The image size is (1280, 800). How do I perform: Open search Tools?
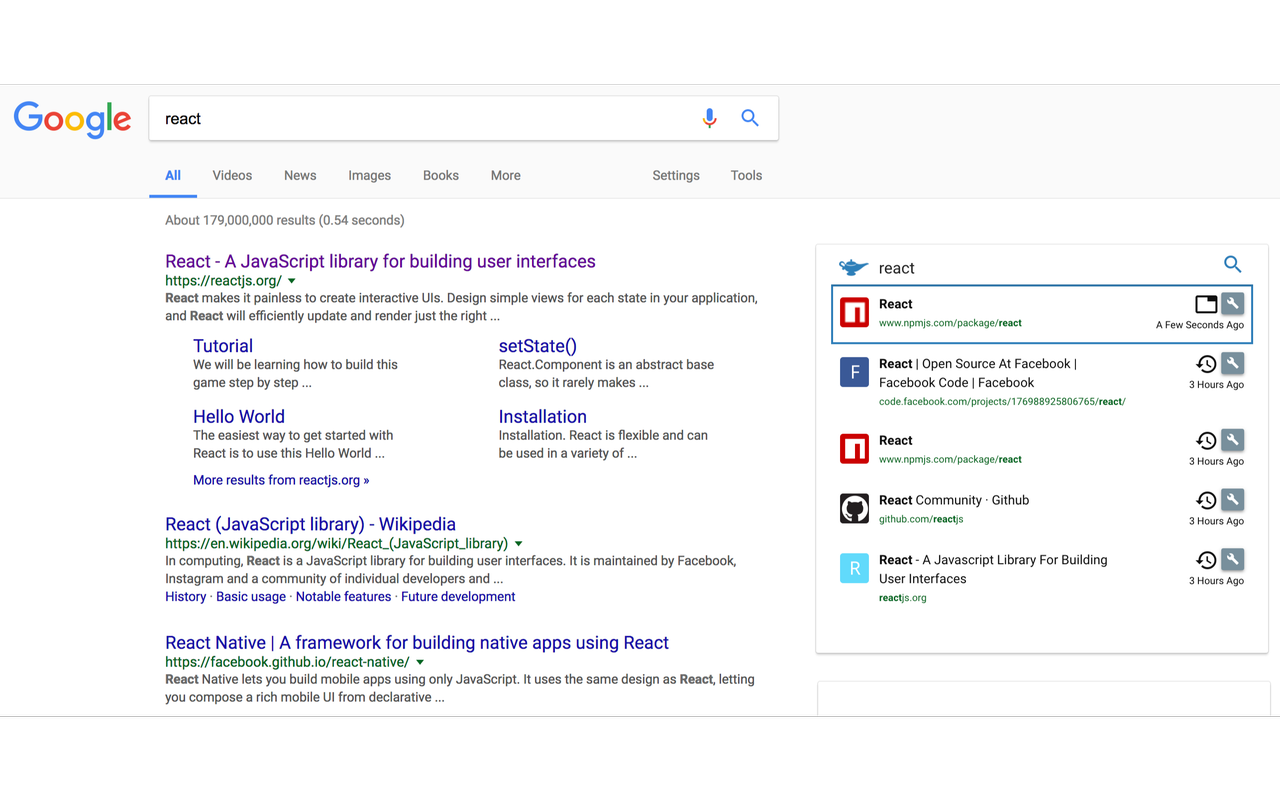(x=746, y=175)
